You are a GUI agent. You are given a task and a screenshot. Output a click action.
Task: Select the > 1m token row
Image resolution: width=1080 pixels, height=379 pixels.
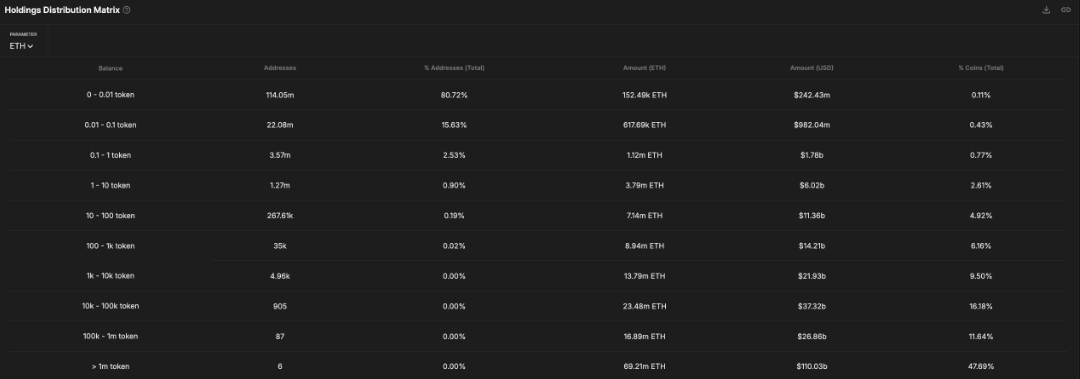537,367
